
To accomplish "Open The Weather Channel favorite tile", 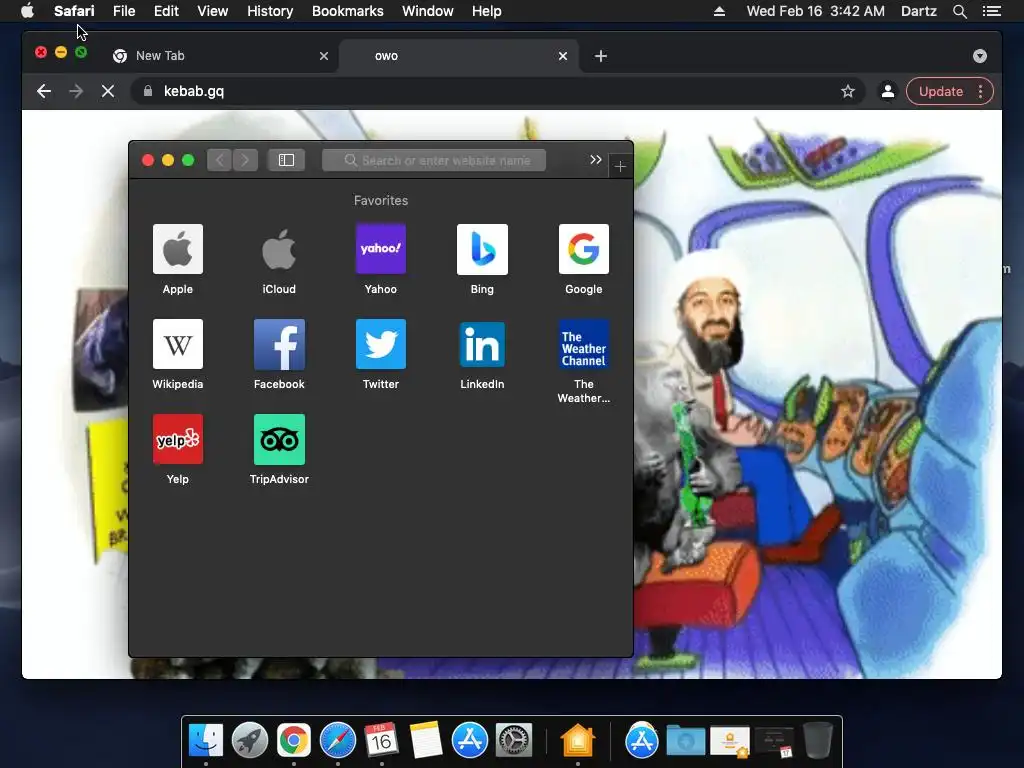I will pos(584,344).
